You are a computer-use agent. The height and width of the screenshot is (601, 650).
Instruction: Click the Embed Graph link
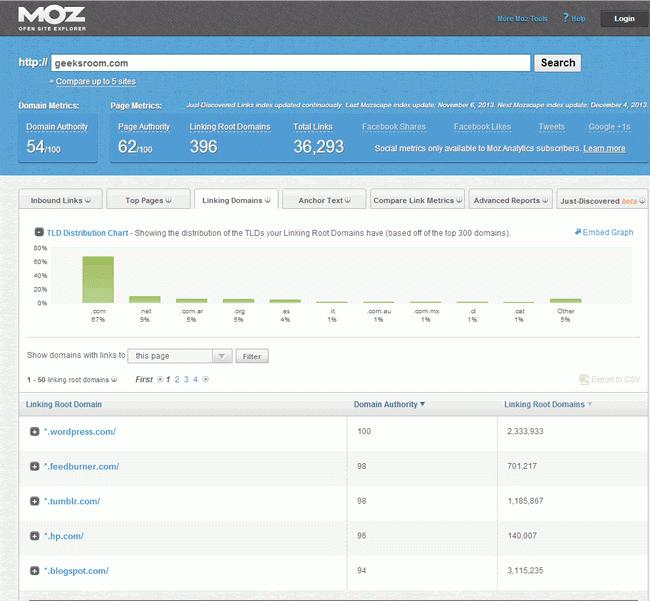(604, 232)
